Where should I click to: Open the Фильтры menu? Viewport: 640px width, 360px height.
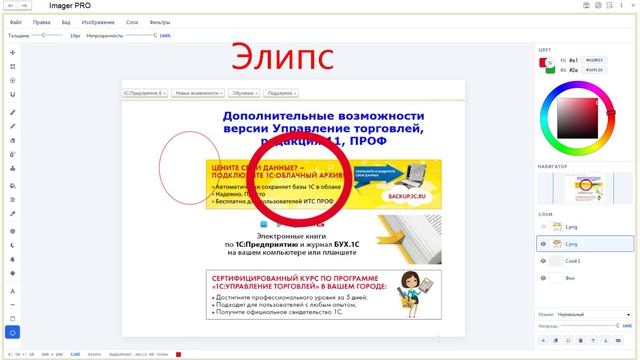[x=160, y=22]
